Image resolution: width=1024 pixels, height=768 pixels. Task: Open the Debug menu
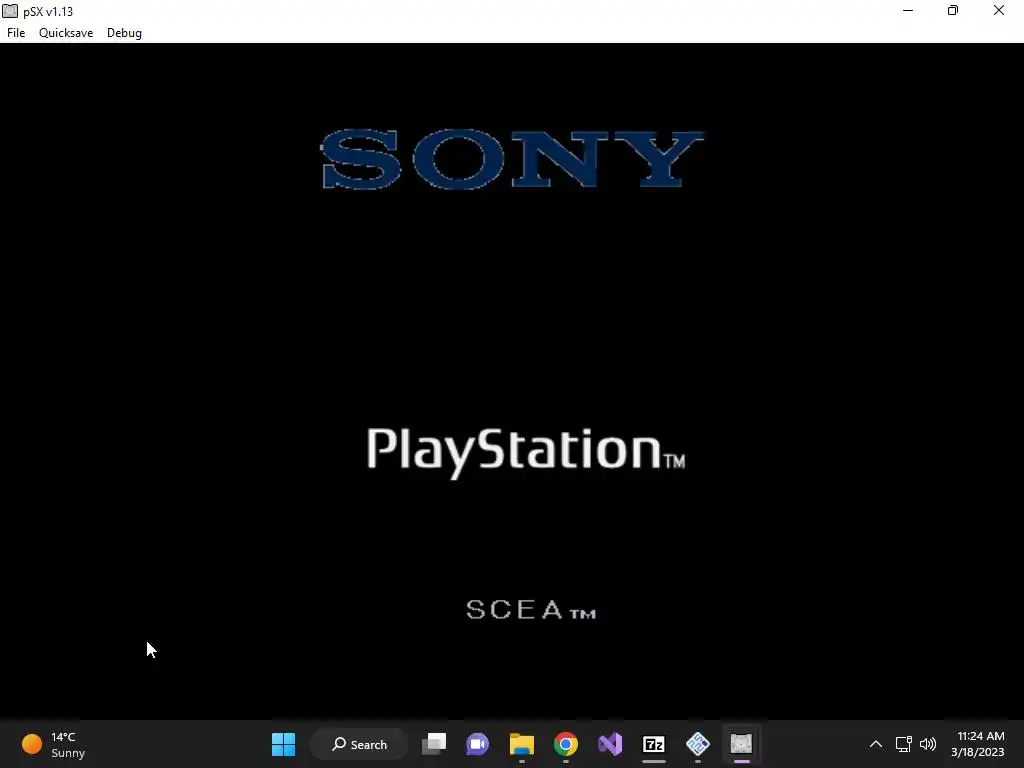[124, 33]
